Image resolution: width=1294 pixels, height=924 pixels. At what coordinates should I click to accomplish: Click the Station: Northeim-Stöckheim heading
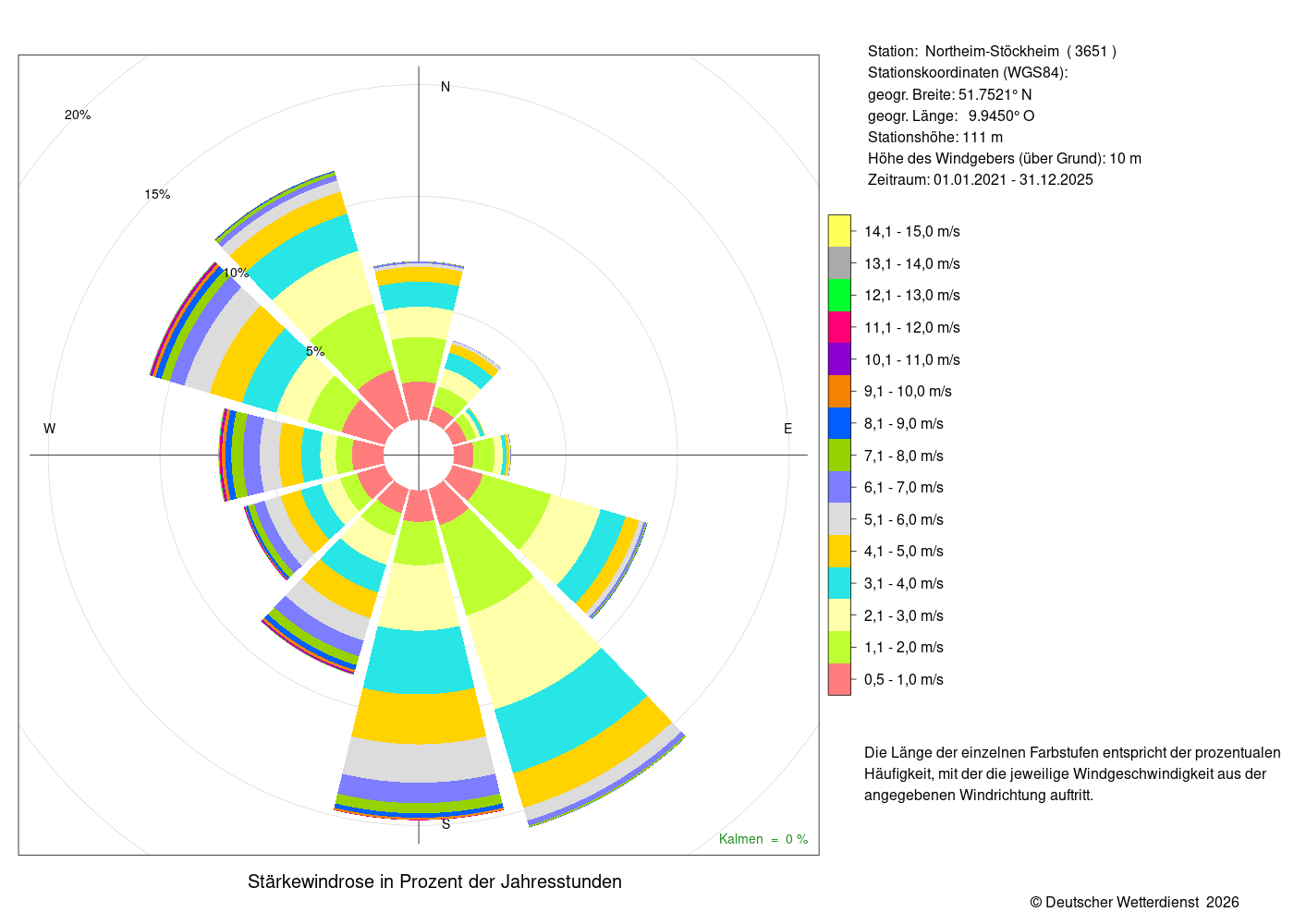point(992,52)
